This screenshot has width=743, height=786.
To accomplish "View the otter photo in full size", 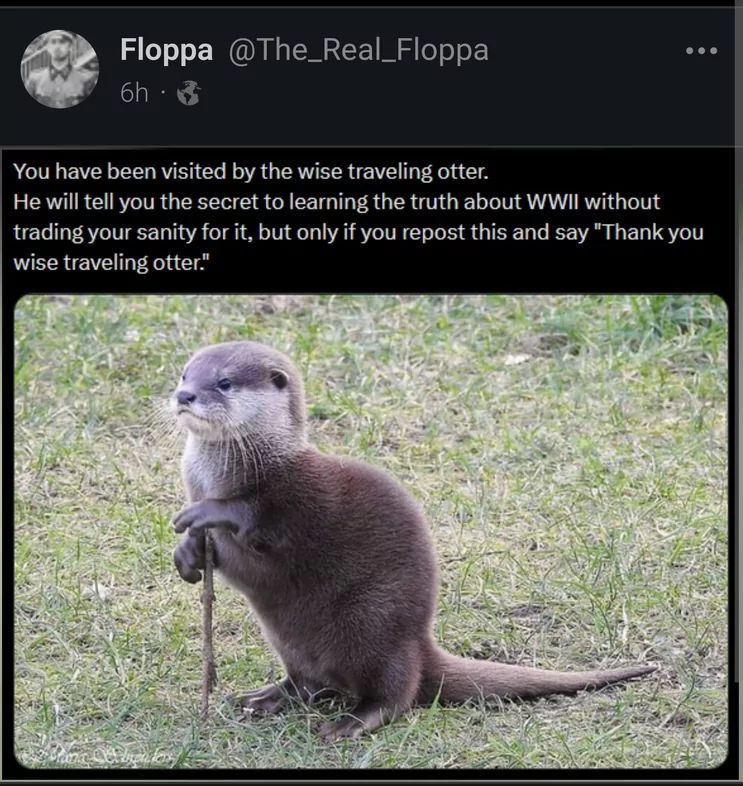I will point(371,531).
